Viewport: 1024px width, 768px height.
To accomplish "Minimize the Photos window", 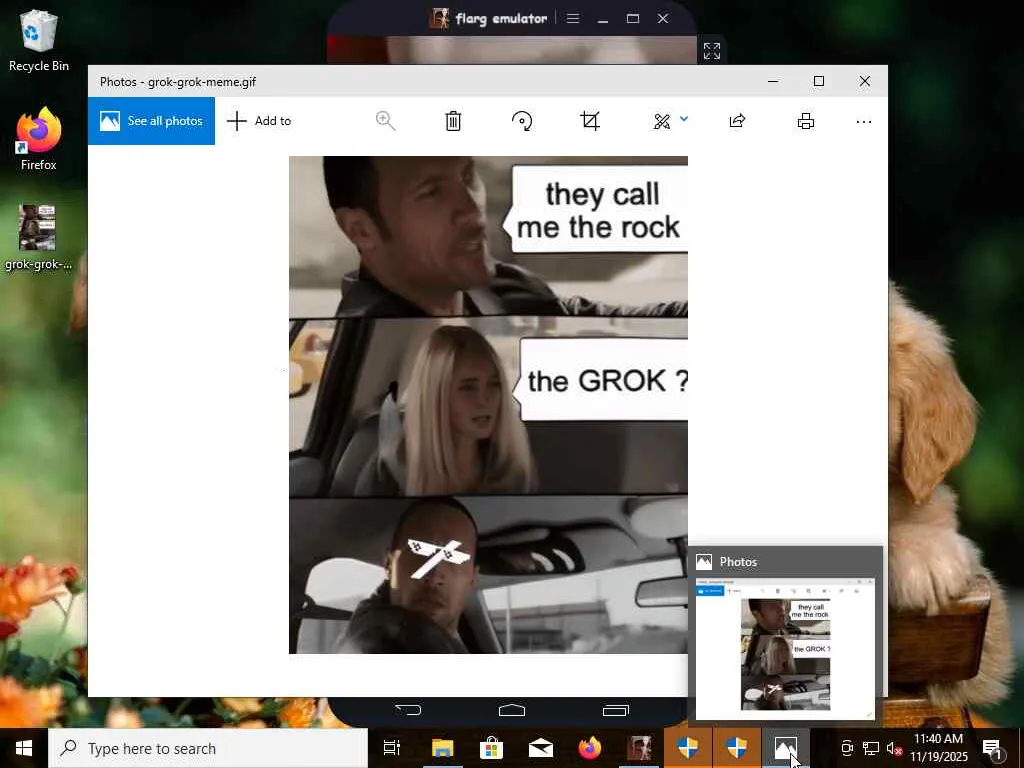I will 773,81.
